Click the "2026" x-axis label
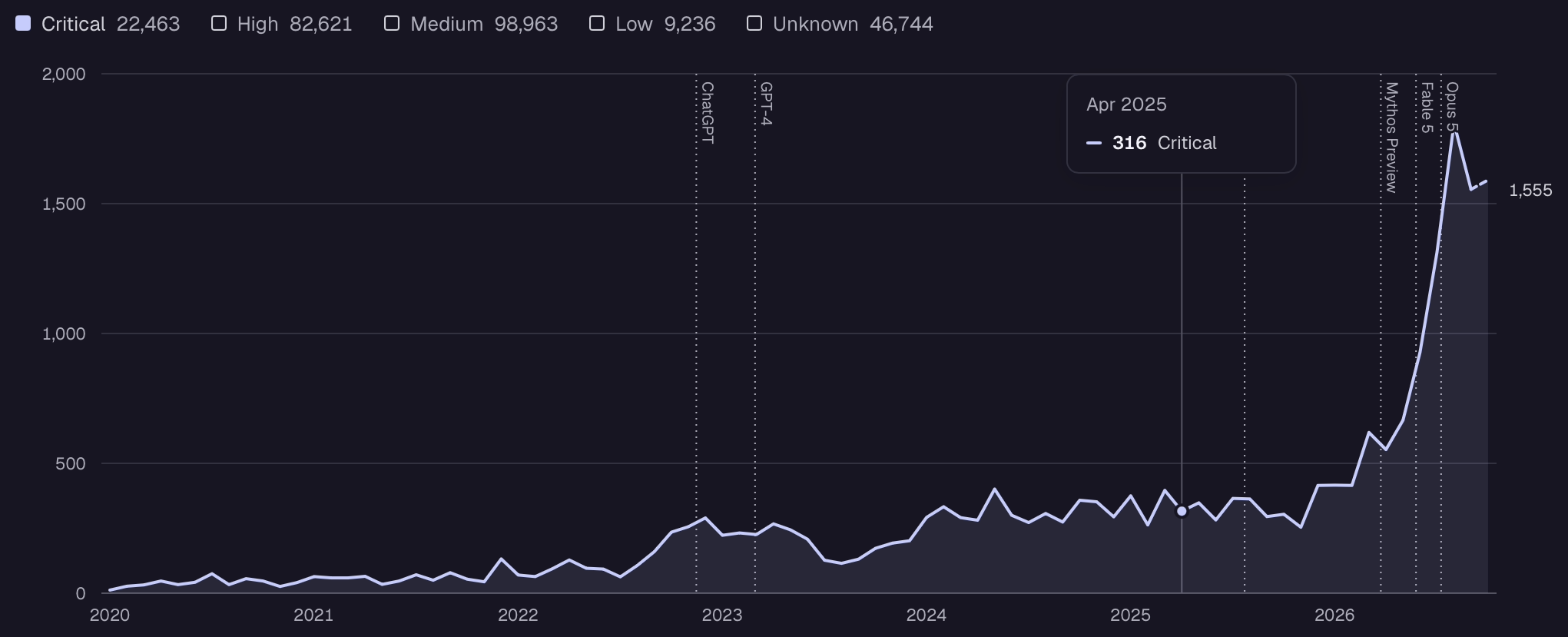1568x637 pixels. pyautogui.click(x=1334, y=615)
